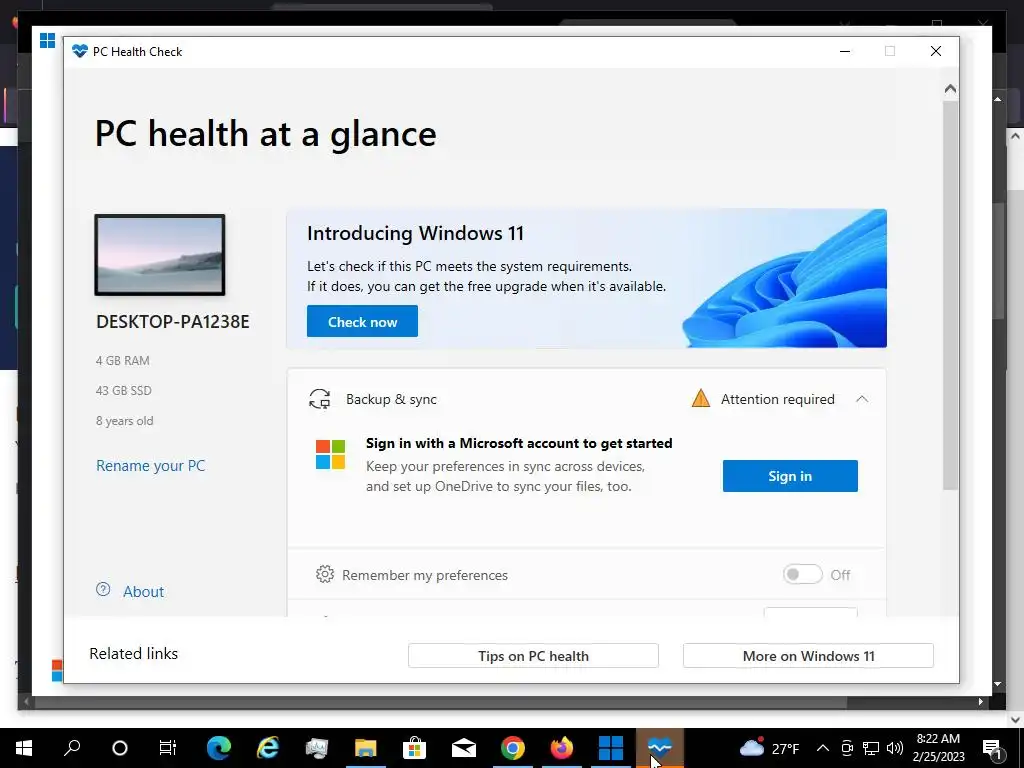The height and width of the screenshot is (768, 1024).
Task: Click the Sign in button
Action: (x=790, y=476)
